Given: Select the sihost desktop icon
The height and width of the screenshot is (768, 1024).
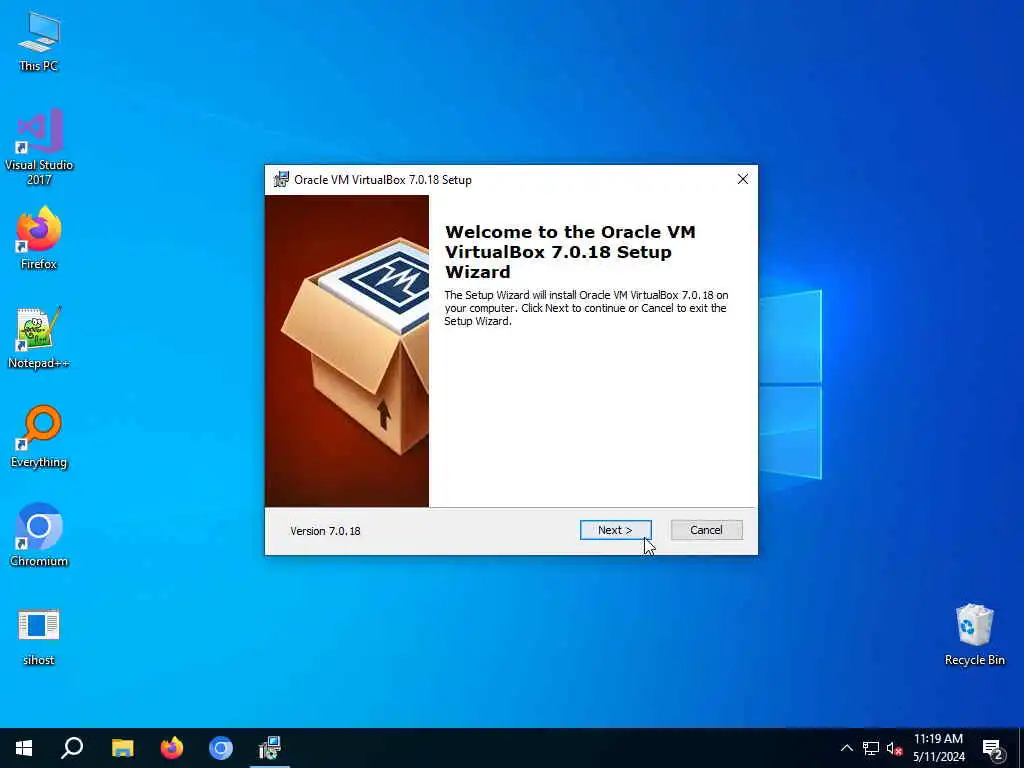Looking at the screenshot, I should pyautogui.click(x=39, y=637).
